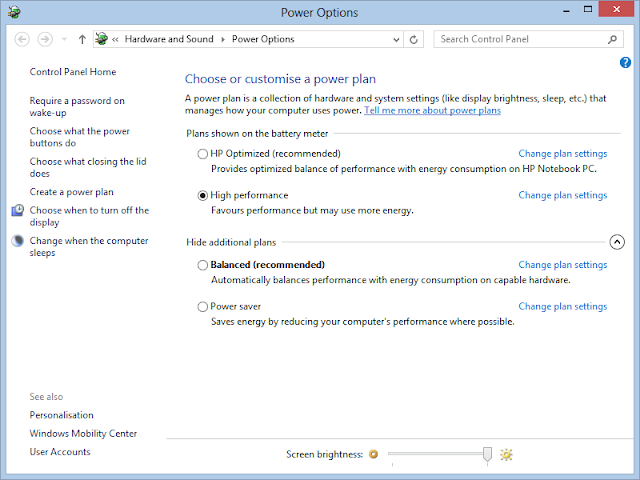The height and width of the screenshot is (480, 640).
Task: Open Control Panel Home
Action: coord(73,72)
